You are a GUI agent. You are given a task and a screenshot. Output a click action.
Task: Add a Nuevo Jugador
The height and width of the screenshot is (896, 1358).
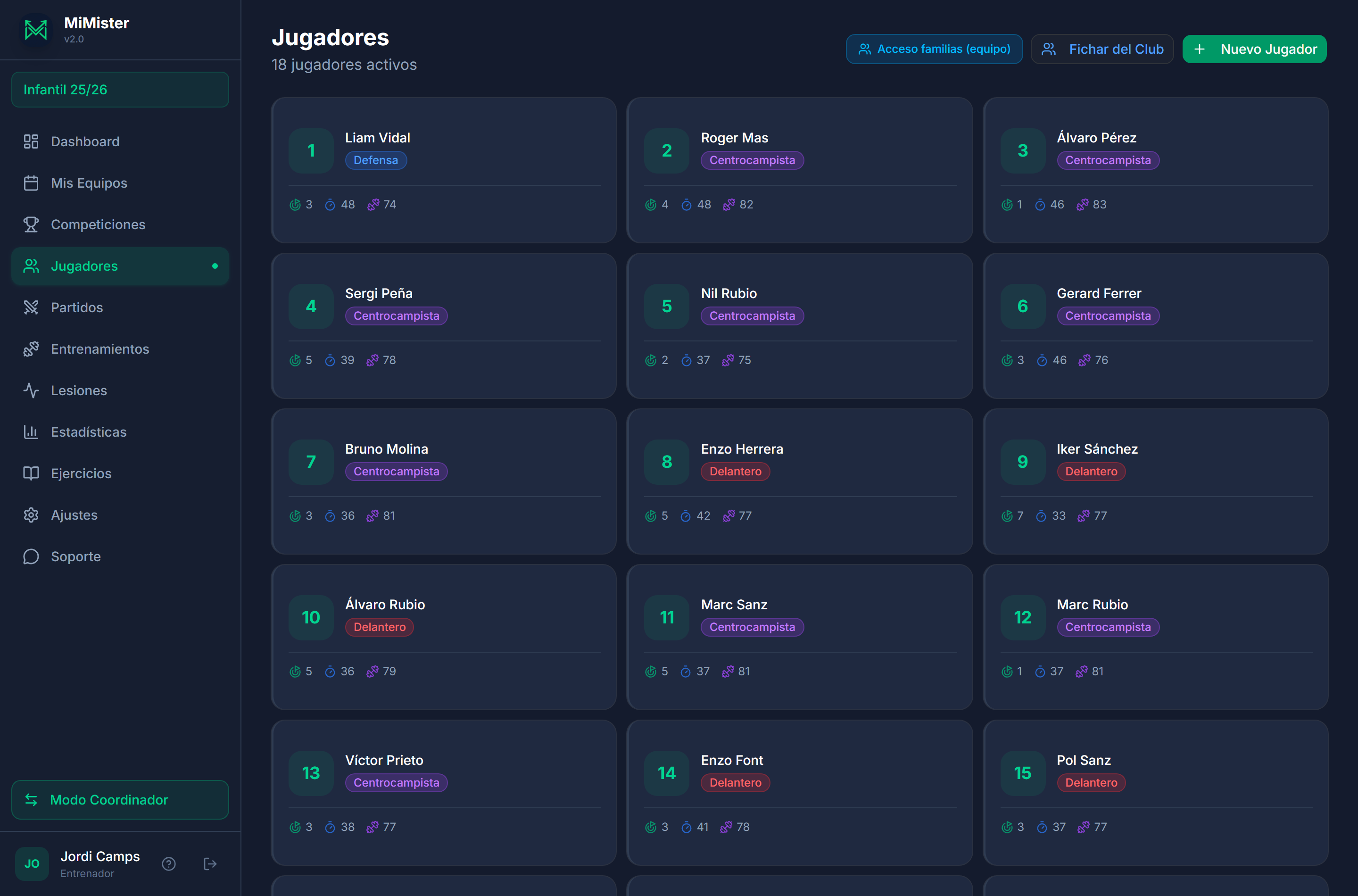click(x=1255, y=49)
